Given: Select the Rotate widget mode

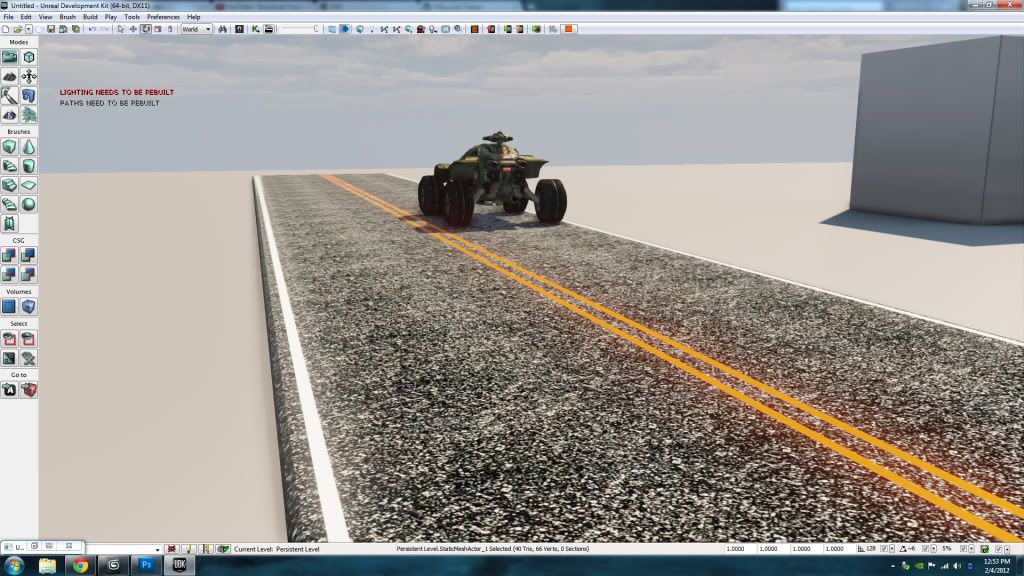Looking at the screenshot, I should [x=146, y=29].
